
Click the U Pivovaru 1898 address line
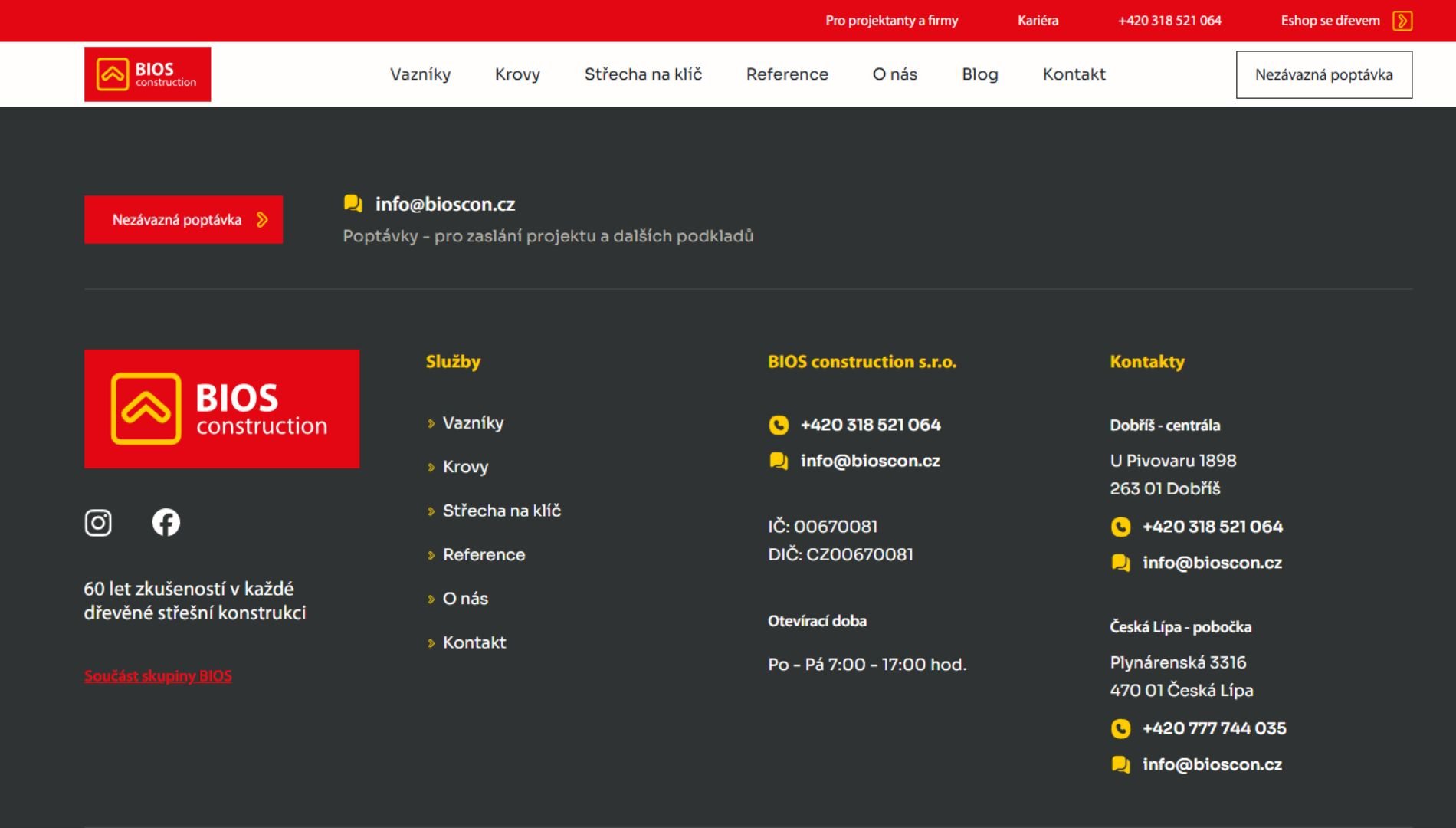click(1173, 461)
